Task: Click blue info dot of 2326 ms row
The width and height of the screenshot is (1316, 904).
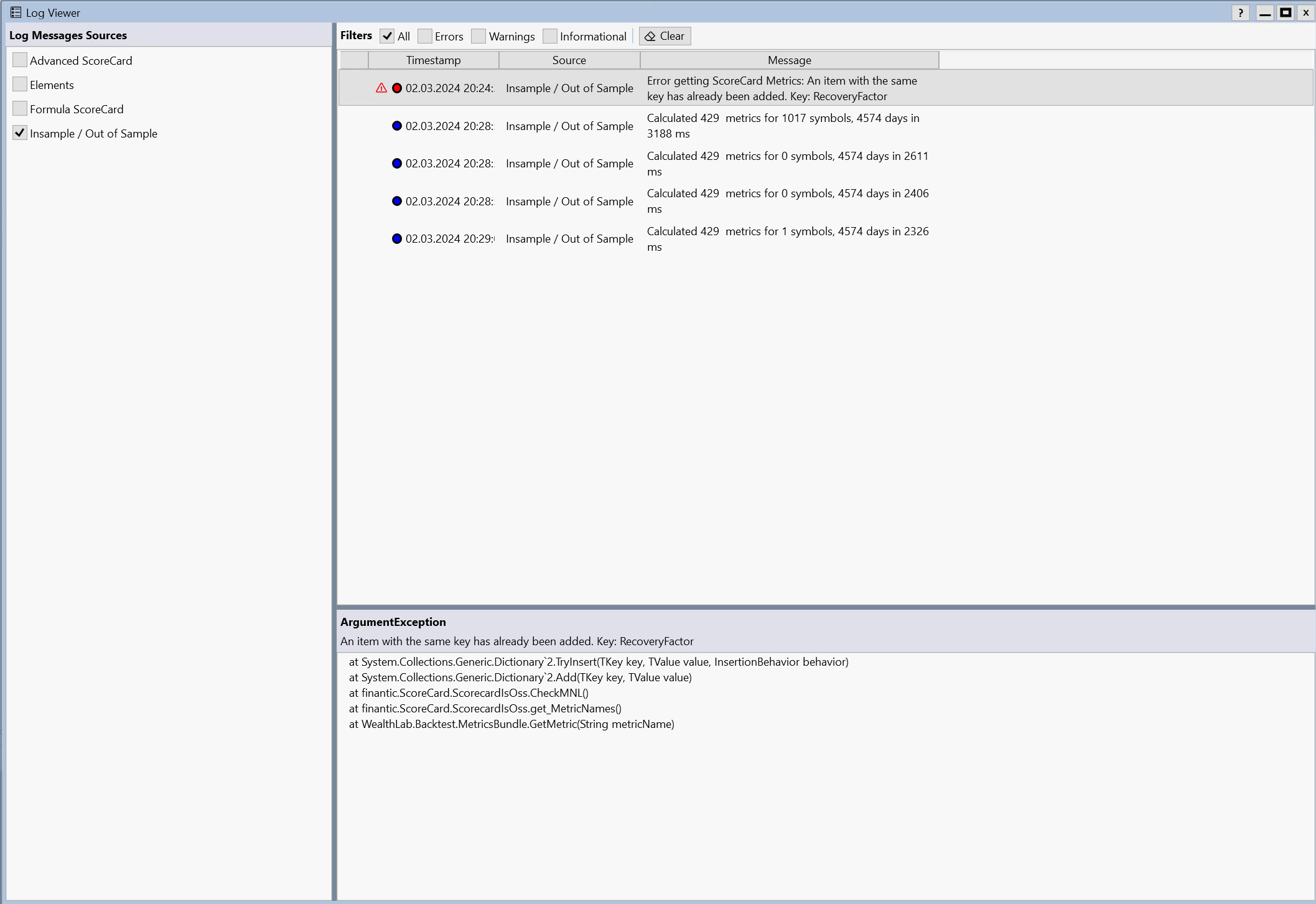Action: 397,239
